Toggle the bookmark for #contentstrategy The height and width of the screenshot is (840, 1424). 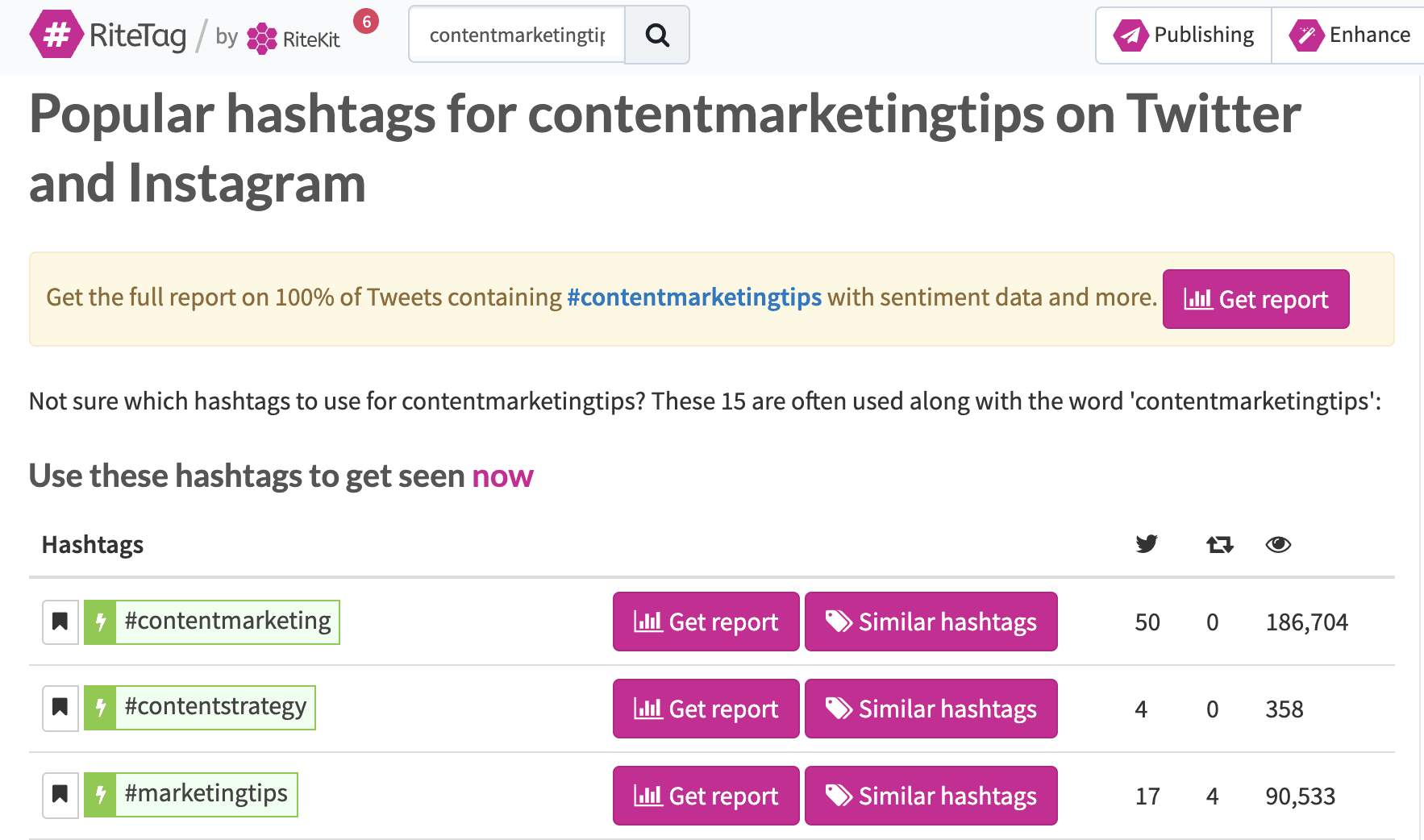[60, 708]
